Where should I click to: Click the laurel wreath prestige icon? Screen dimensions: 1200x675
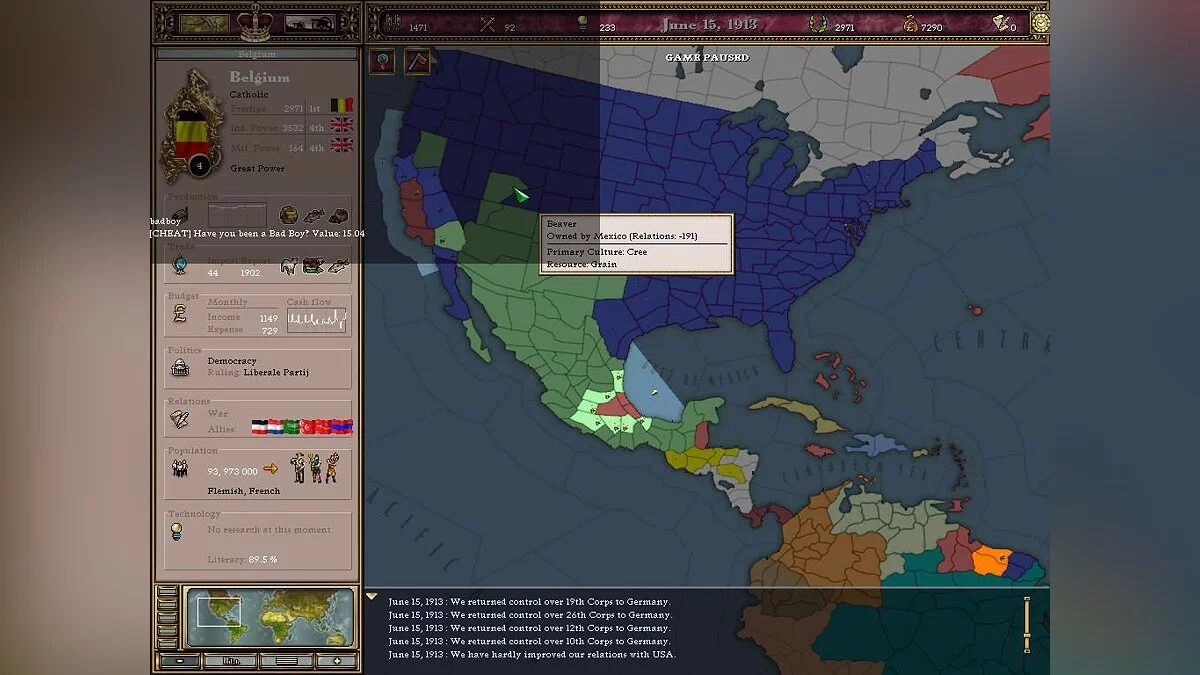pyautogui.click(x=818, y=24)
